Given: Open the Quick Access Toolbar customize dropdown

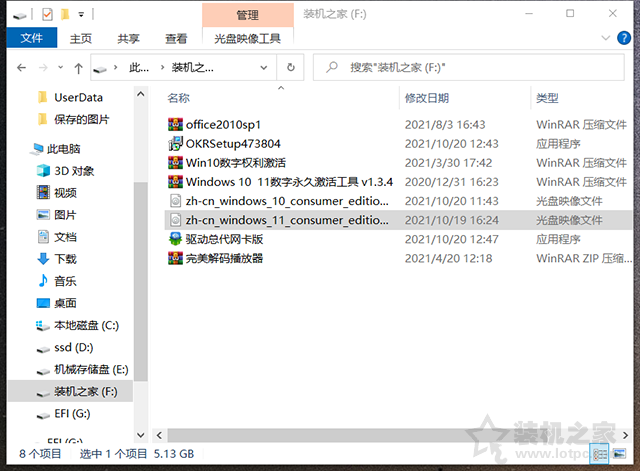Looking at the screenshot, I should coord(81,15).
